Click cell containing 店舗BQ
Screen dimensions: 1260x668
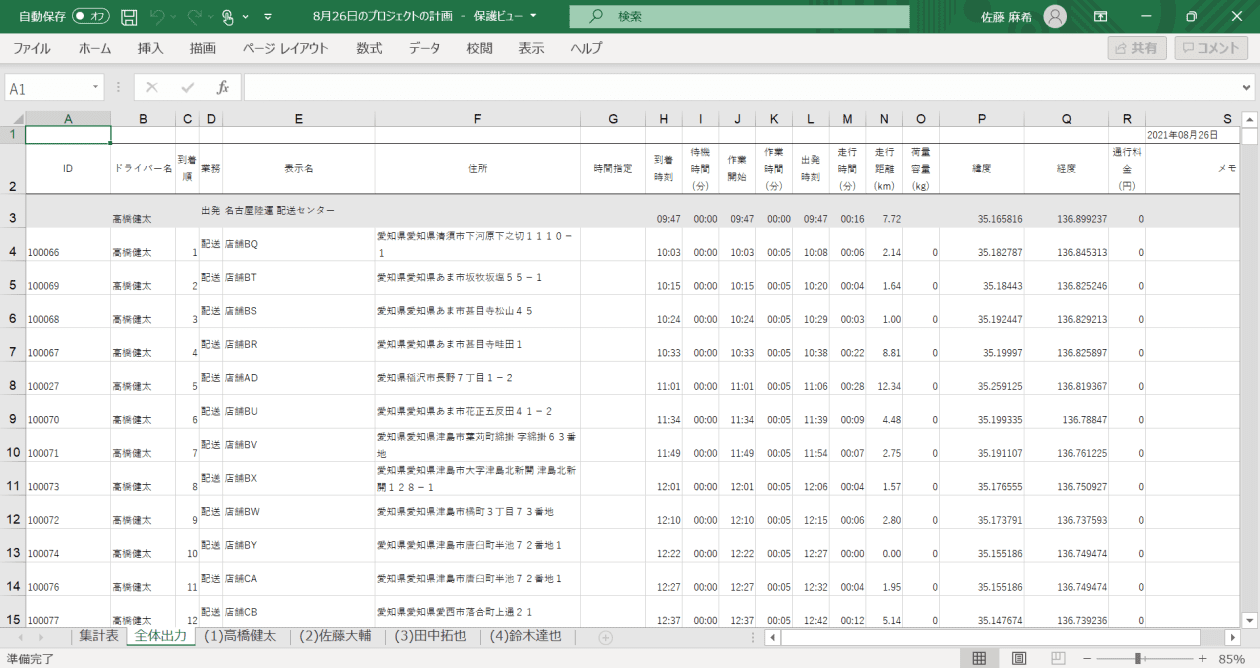(x=298, y=245)
